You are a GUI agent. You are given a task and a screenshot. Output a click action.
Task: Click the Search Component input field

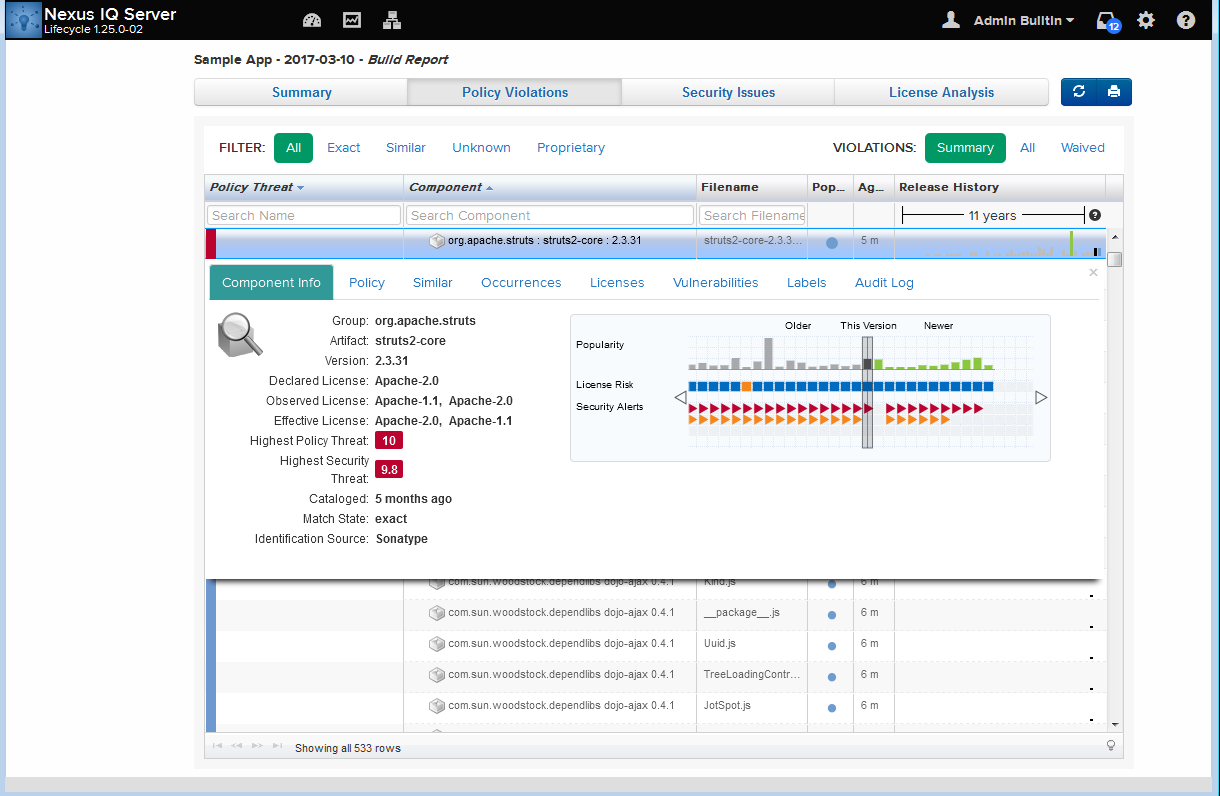549,215
